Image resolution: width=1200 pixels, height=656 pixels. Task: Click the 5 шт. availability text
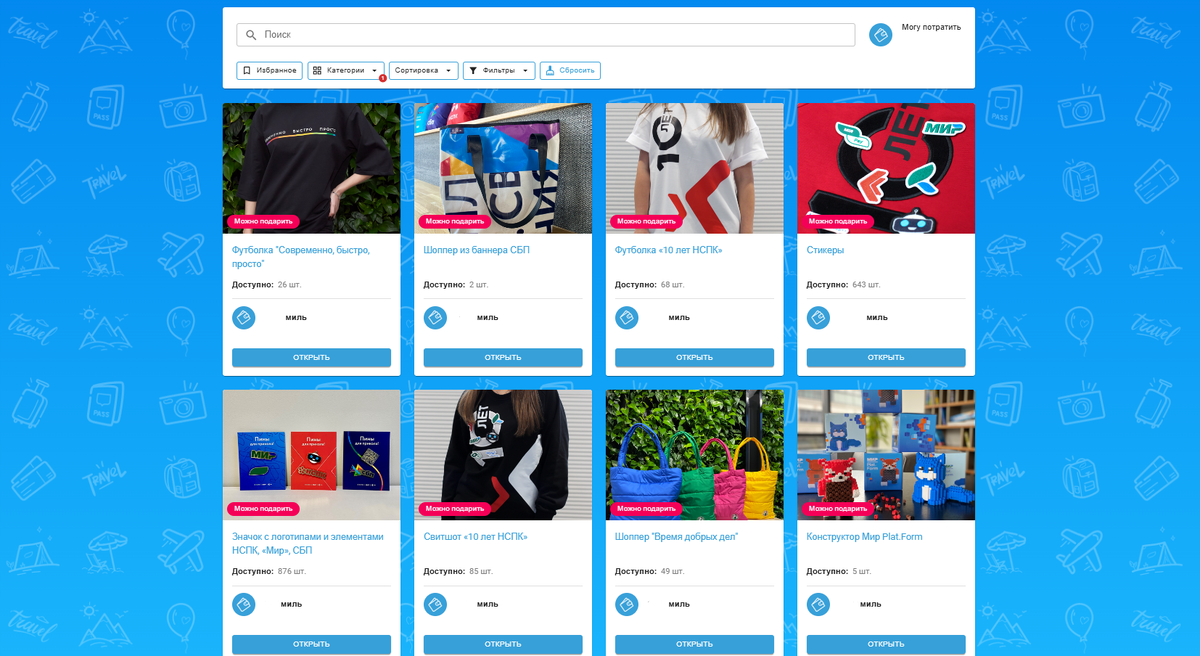point(863,572)
